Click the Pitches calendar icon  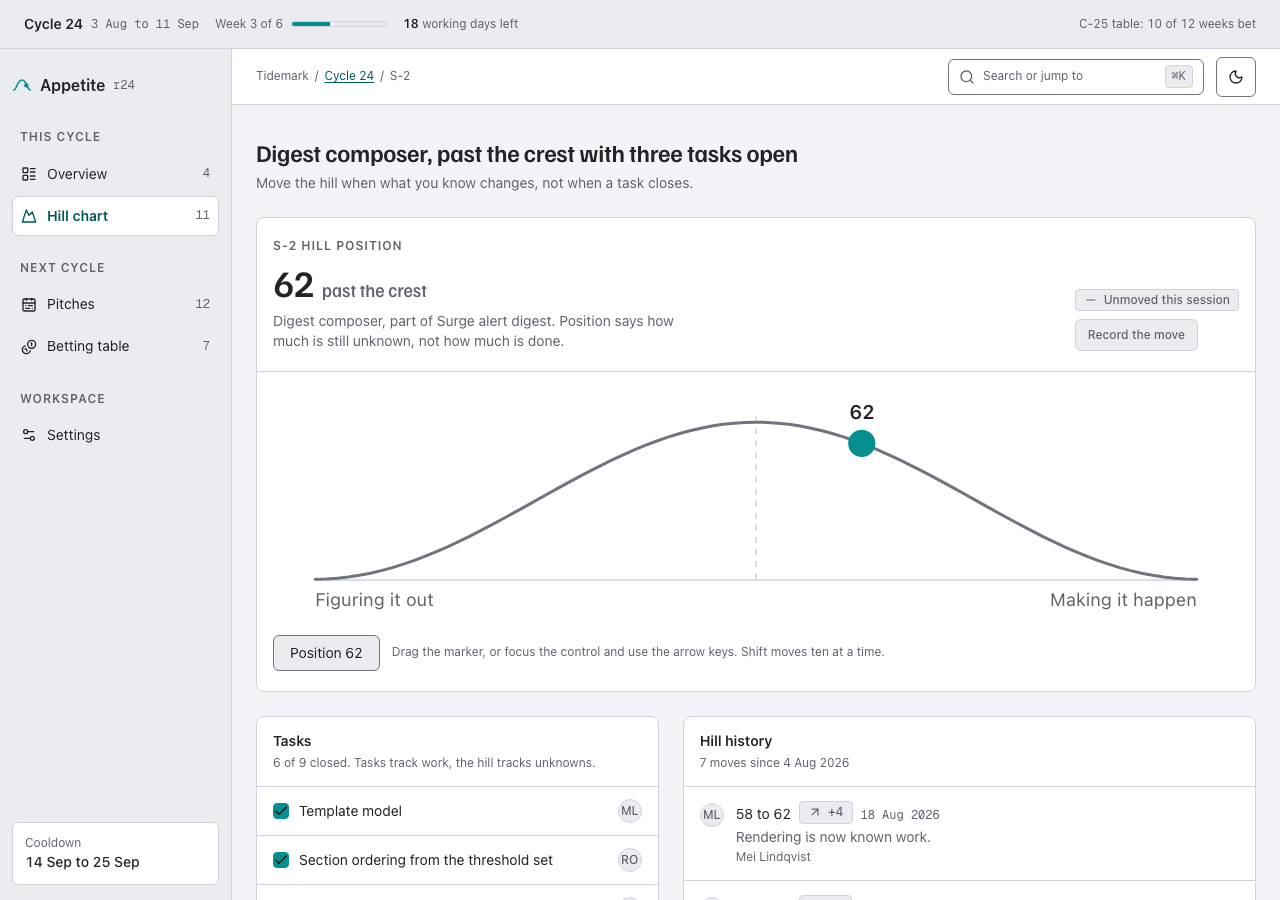pyautogui.click(x=29, y=304)
